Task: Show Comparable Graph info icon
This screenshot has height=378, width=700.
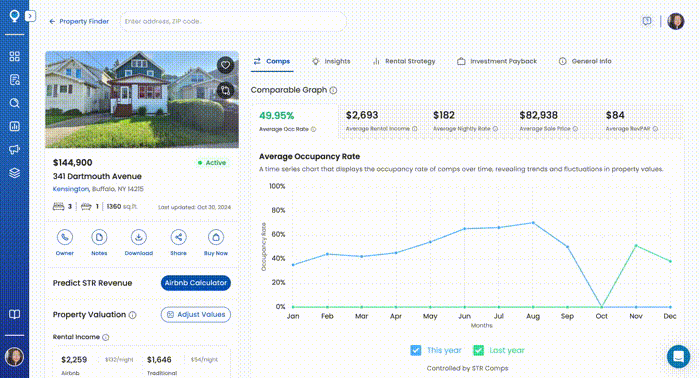Action: tap(333, 90)
